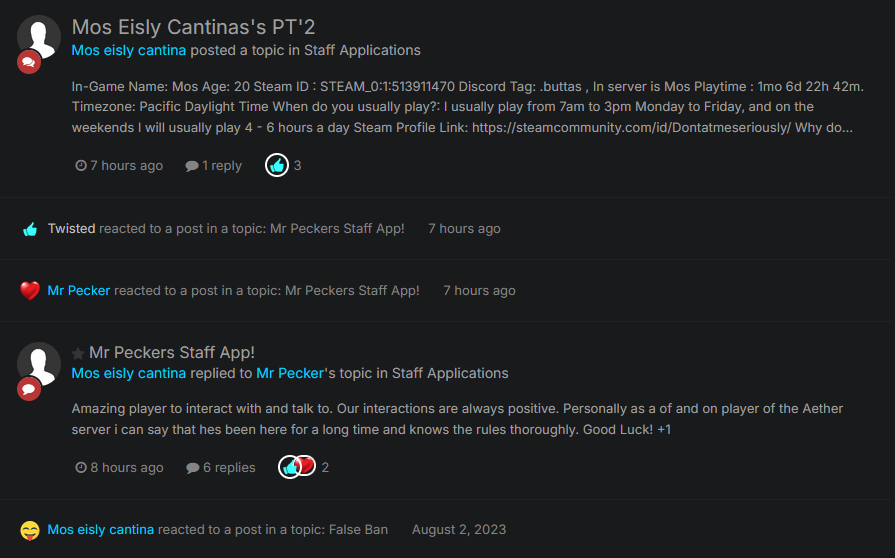
Task: Click the star icon before Mr Peckers Staff App!
Action: [x=78, y=353]
